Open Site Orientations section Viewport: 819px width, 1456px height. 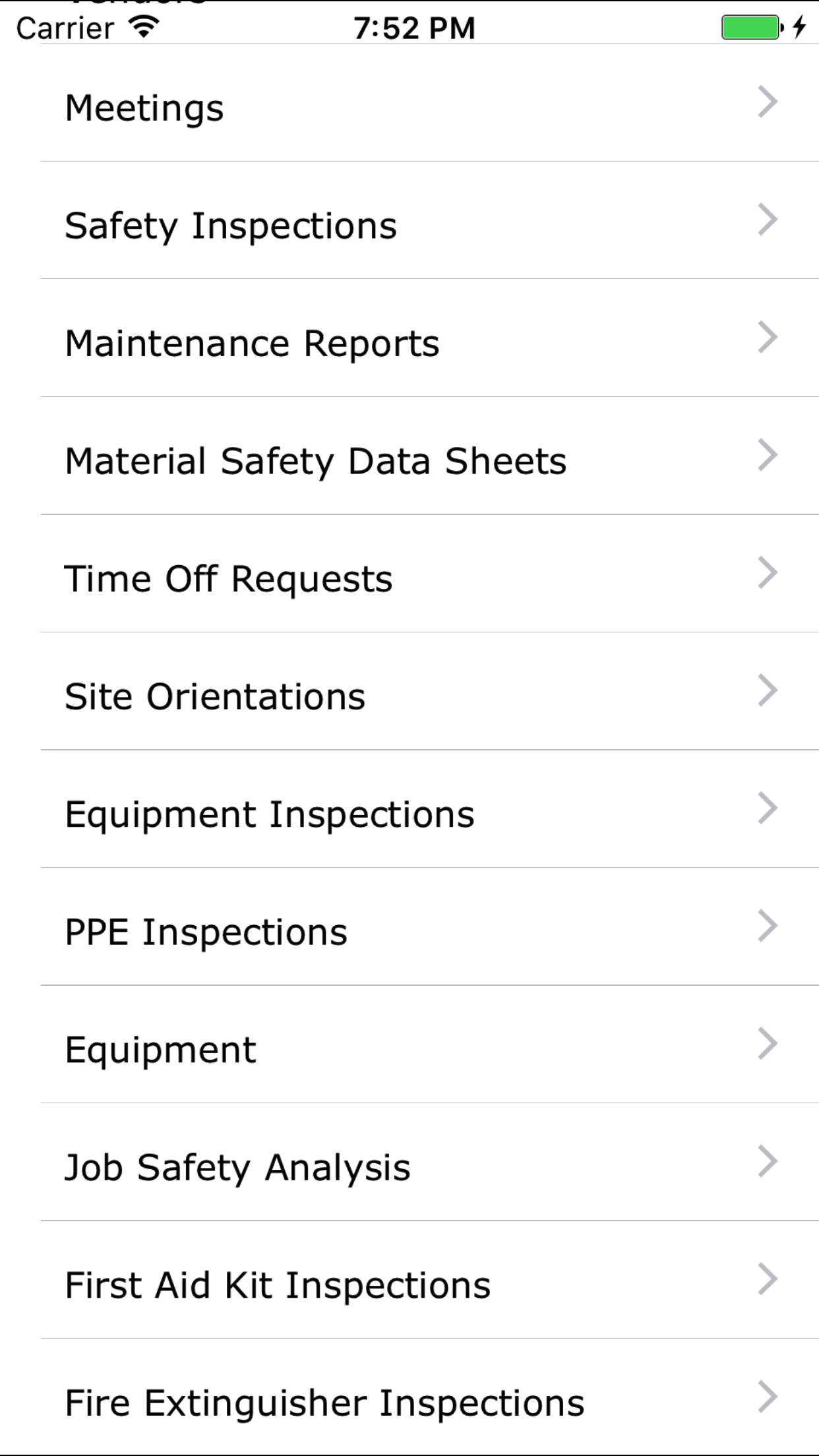coord(215,696)
